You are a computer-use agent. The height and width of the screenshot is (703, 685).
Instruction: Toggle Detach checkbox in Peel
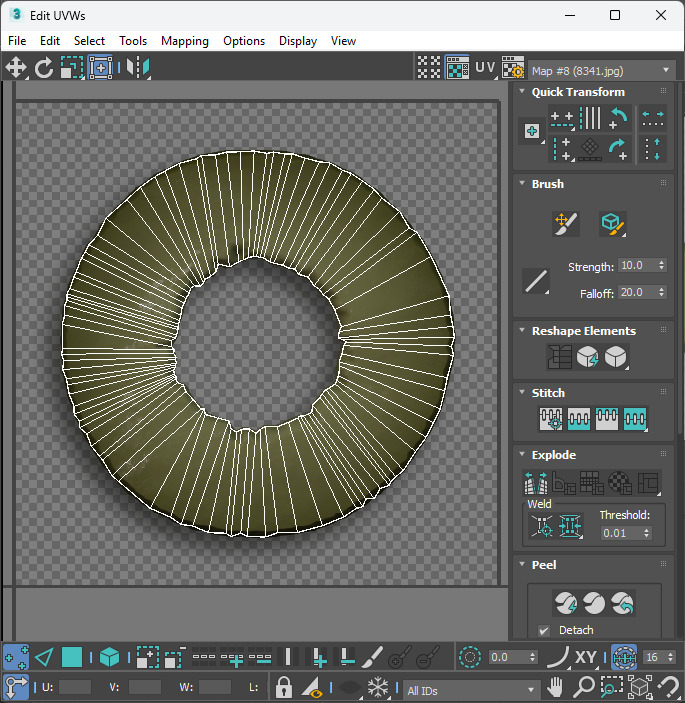tap(544, 630)
